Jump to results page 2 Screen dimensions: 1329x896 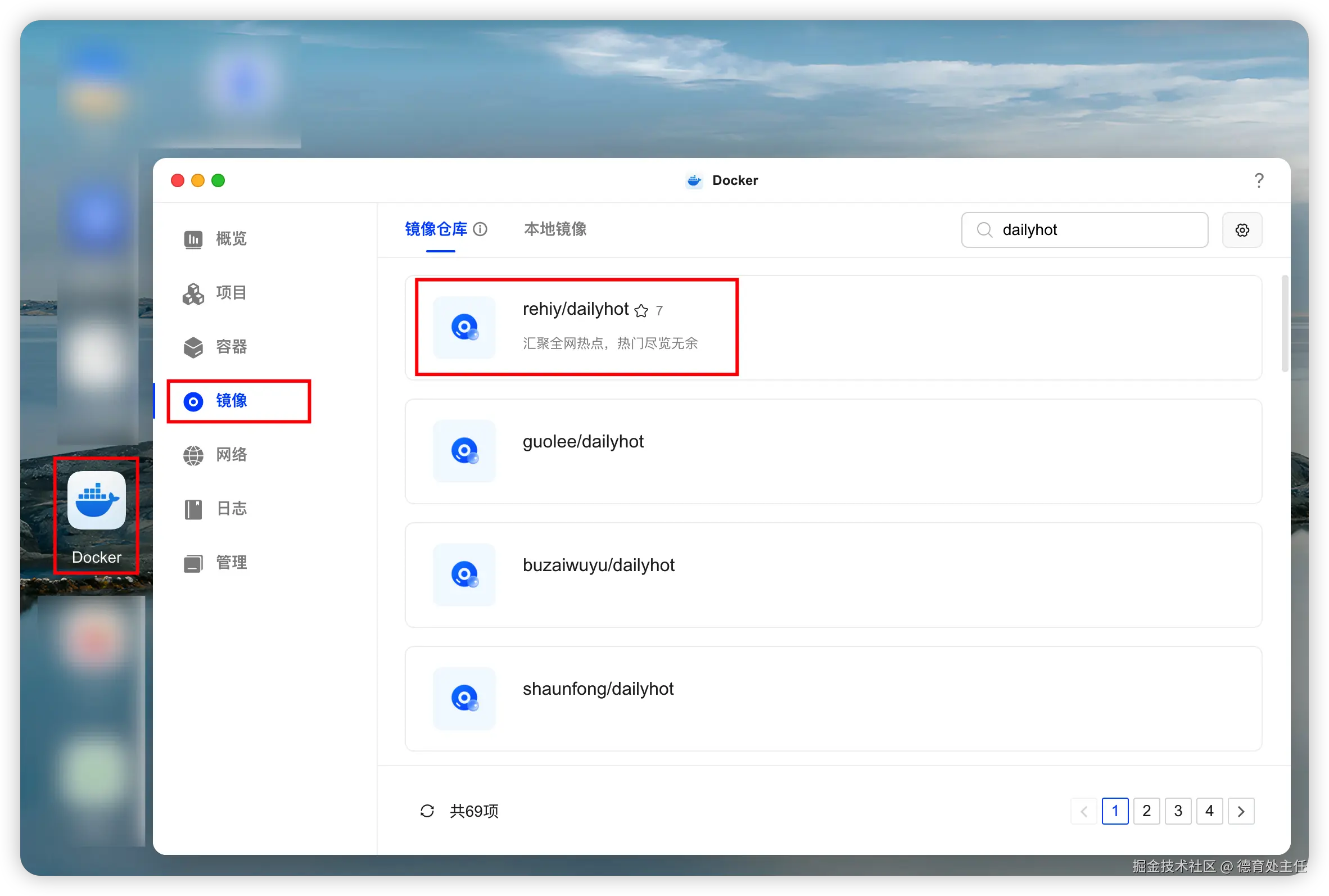1146,811
